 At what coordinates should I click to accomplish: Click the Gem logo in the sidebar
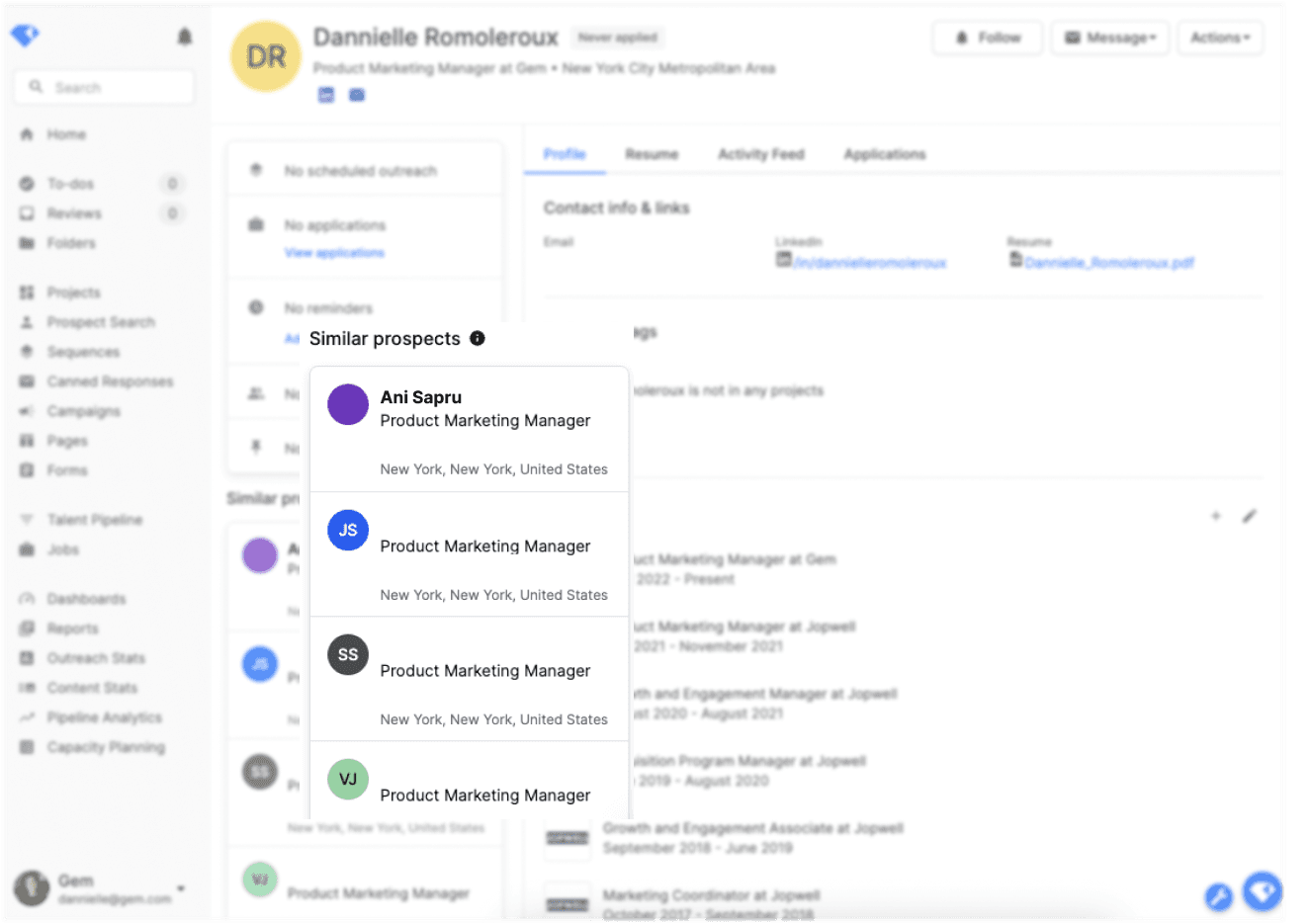(x=25, y=36)
